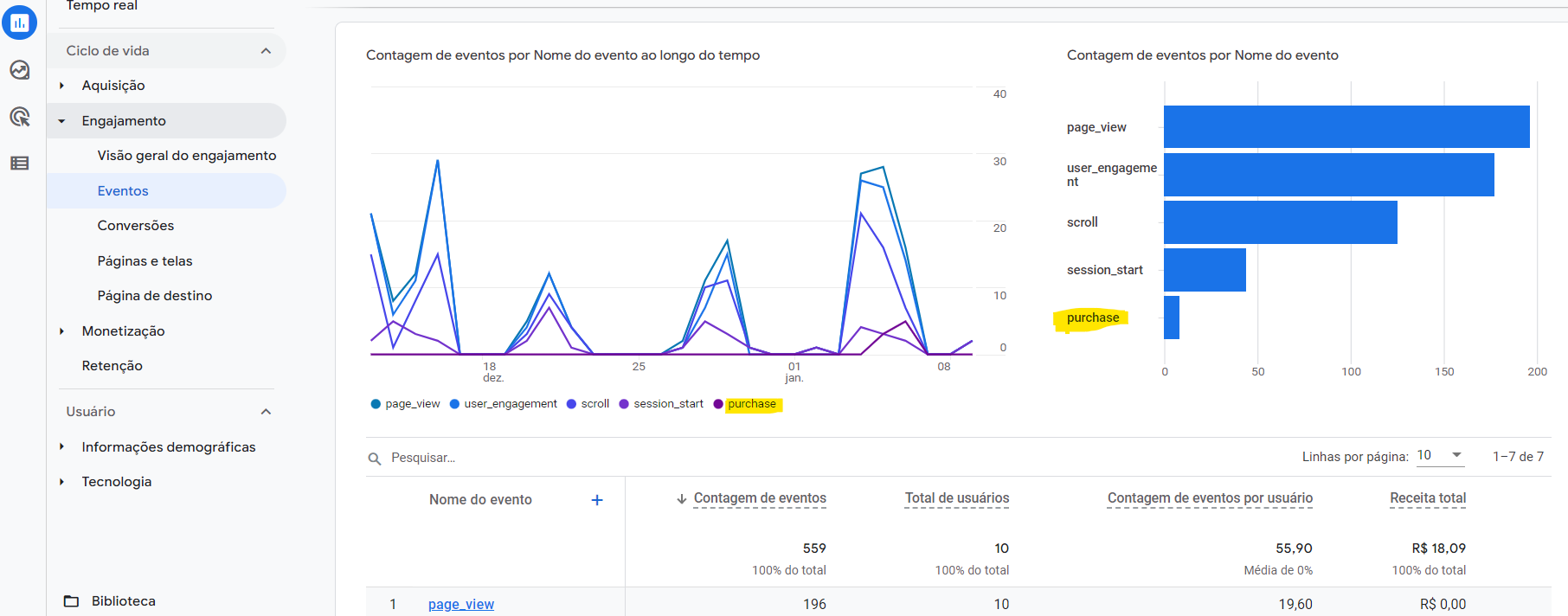
Task: Click the page_view bar in chart
Action: 1346,127
